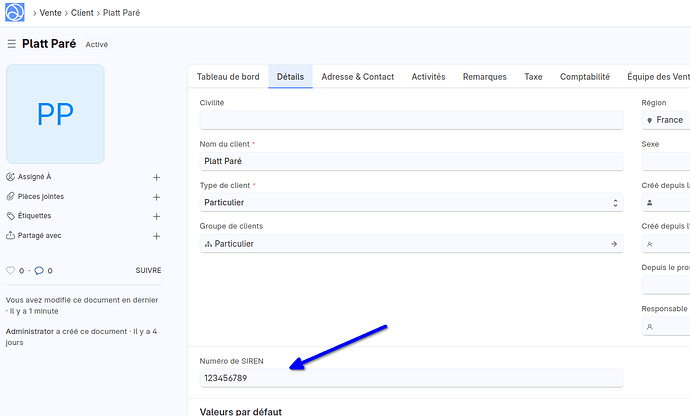Switch to Tableau de bord tab
The image size is (690, 416).
(x=228, y=77)
